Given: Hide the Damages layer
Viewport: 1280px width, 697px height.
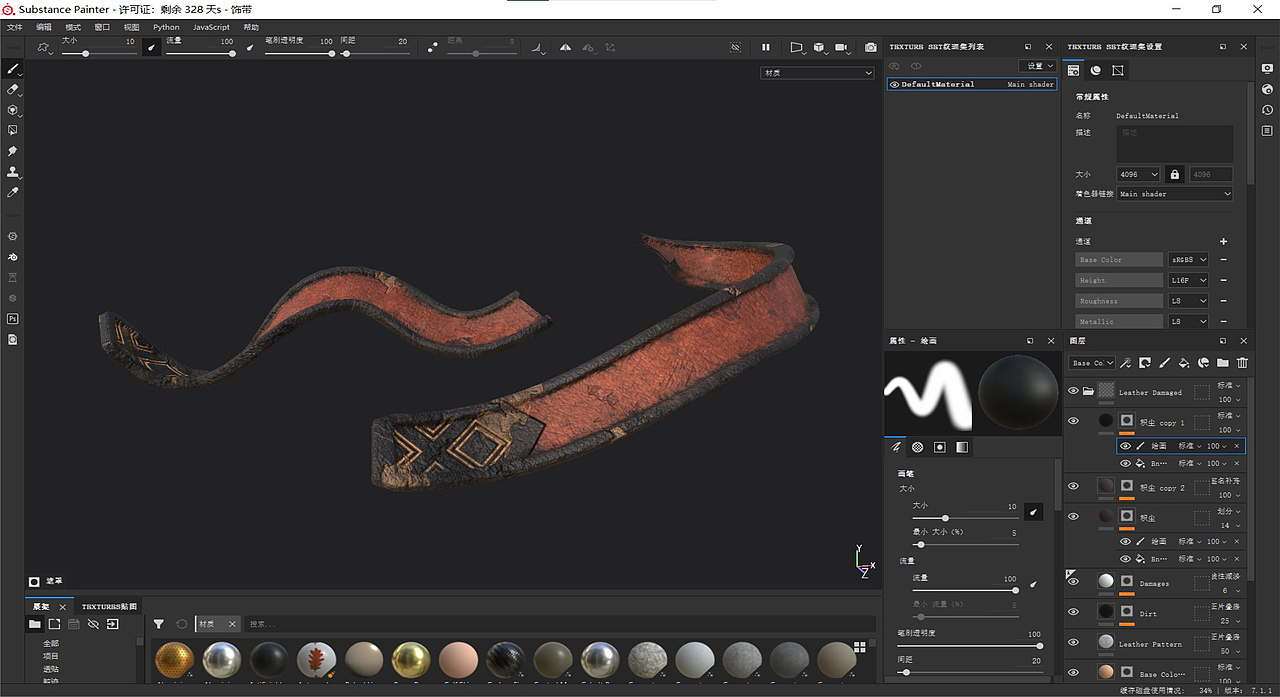Looking at the screenshot, I should (1073, 582).
